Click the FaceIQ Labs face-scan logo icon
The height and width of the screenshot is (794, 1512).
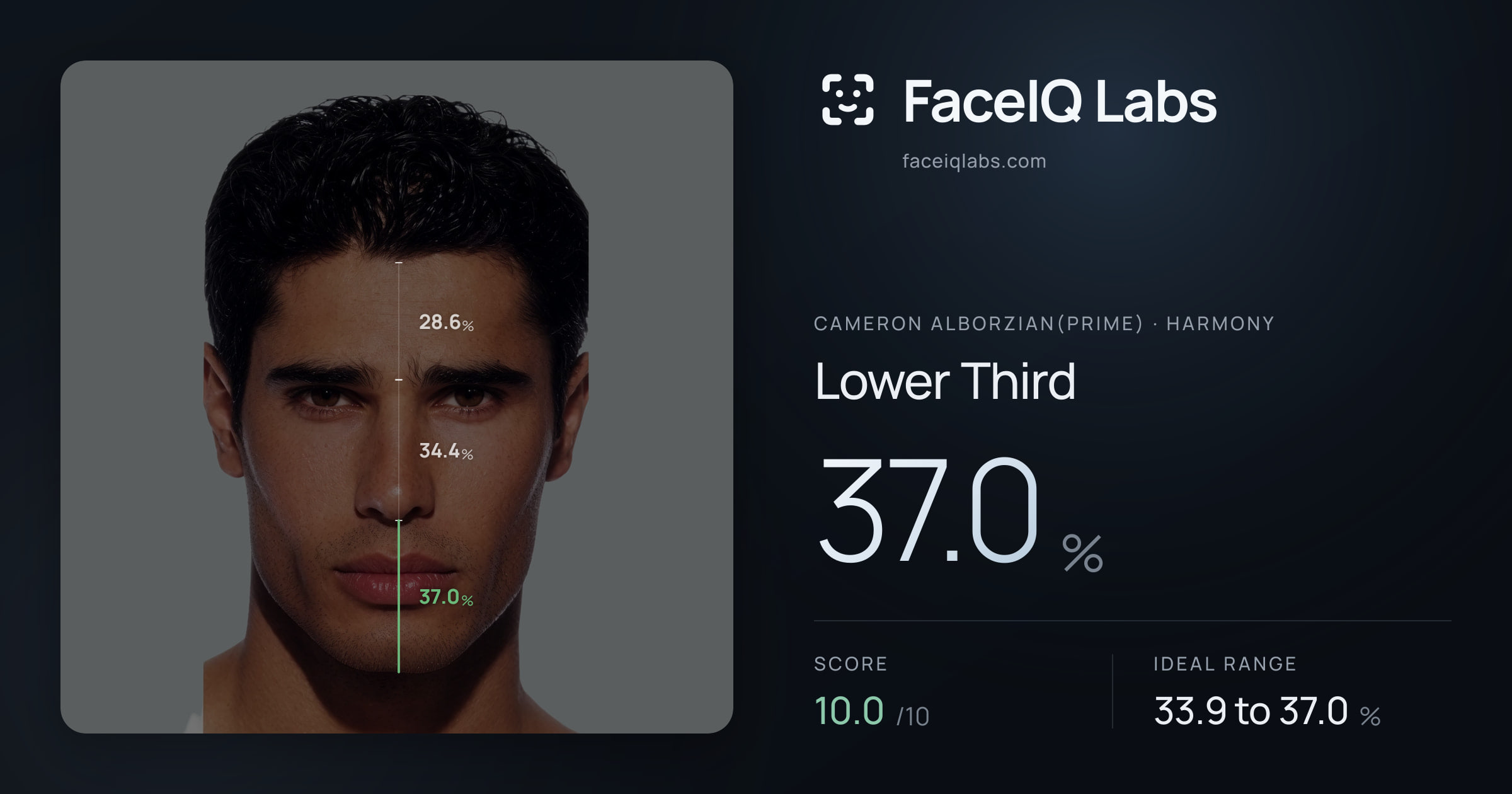847,100
